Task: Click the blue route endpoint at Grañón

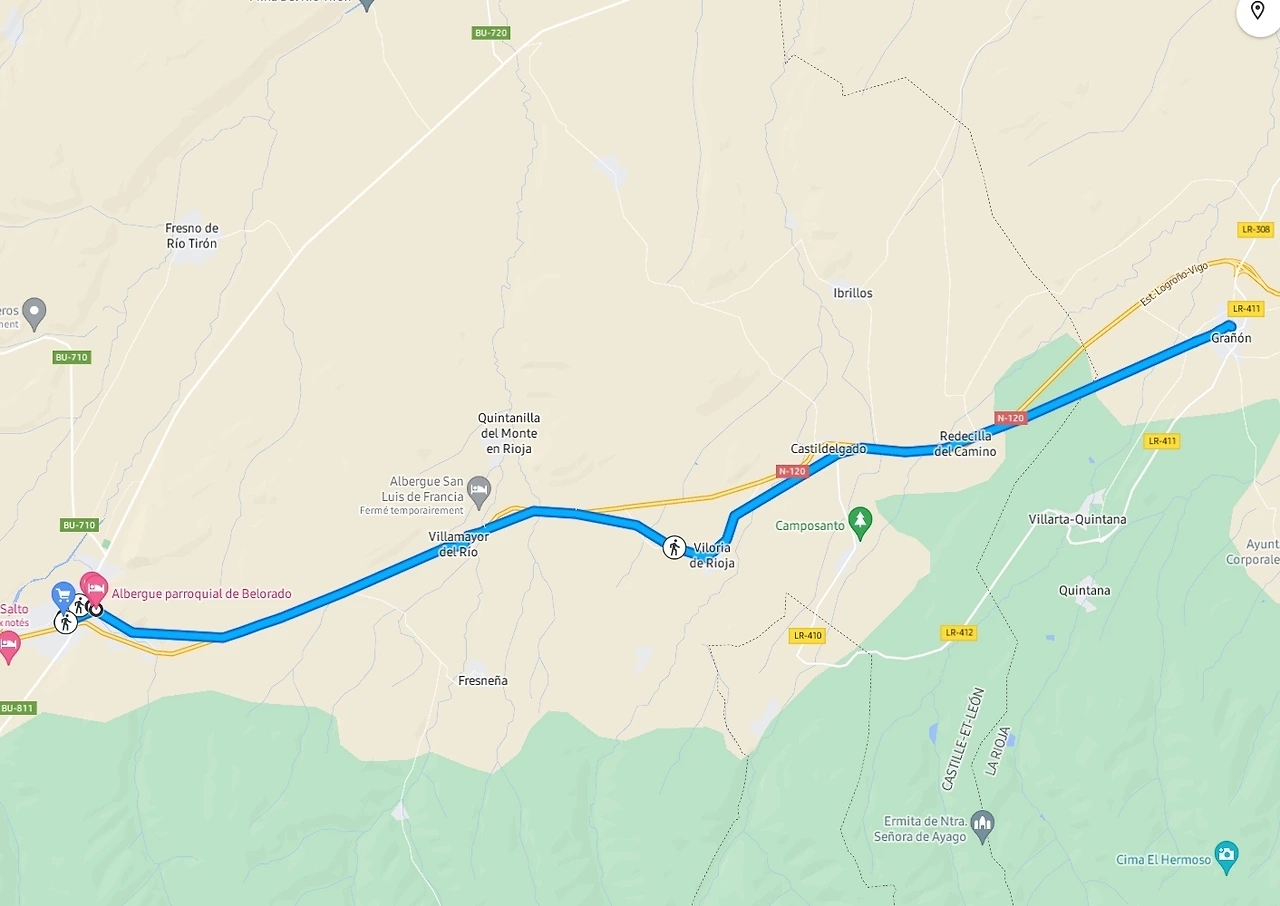Action: click(x=1231, y=325)
